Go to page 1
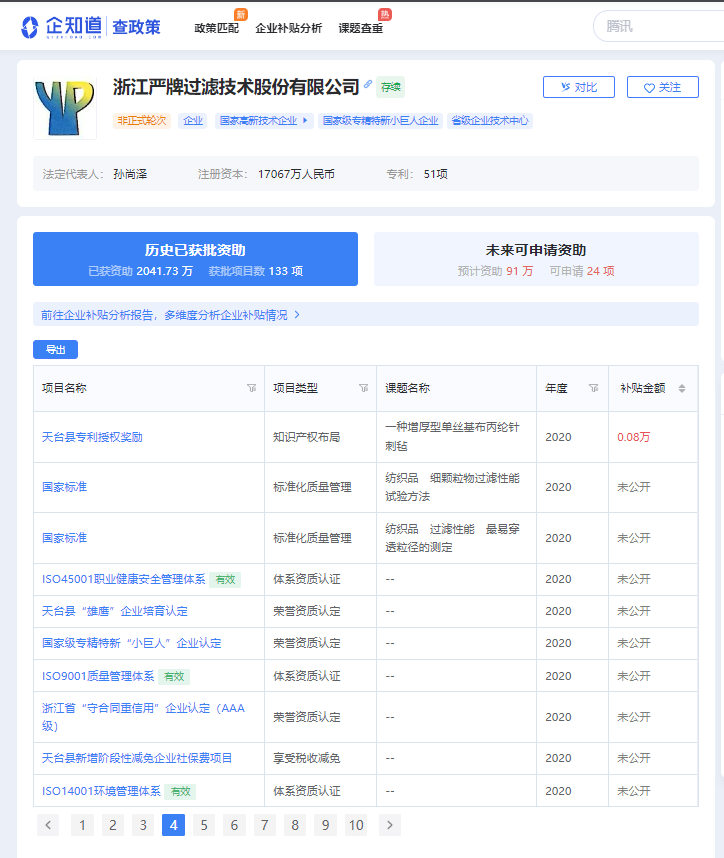Viewport: 724px width, 858px height. coord(82,825)
